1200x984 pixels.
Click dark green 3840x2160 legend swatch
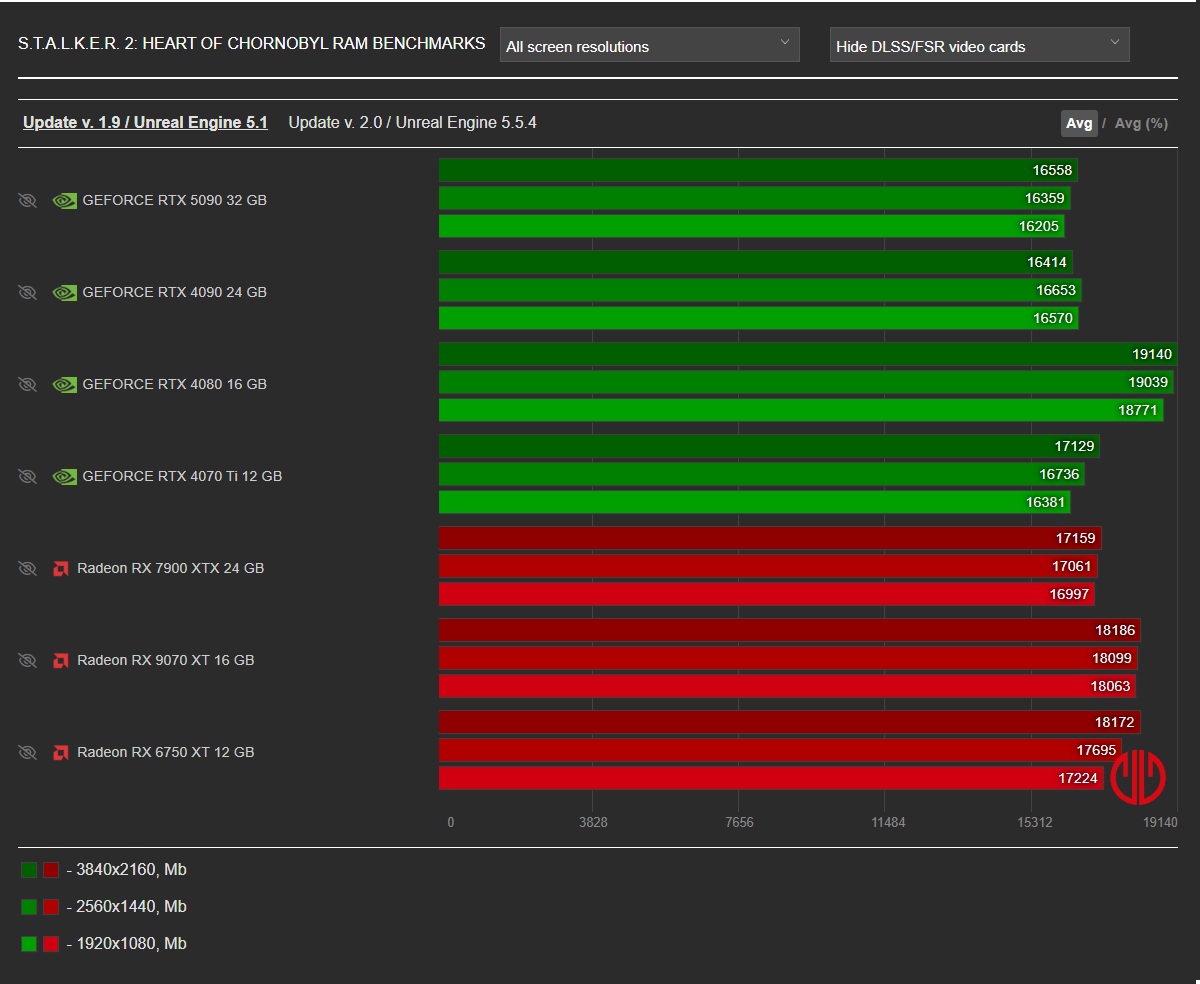(x=29, y=870)
